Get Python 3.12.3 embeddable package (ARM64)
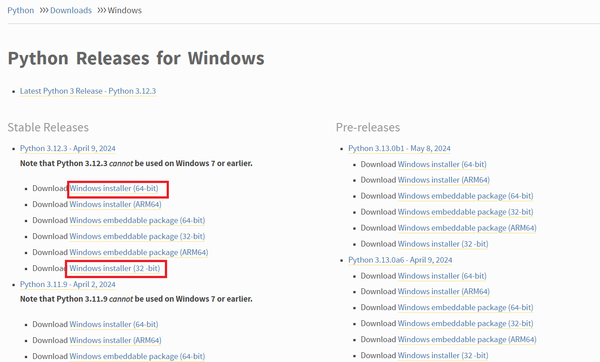 (x=139, y=253)
